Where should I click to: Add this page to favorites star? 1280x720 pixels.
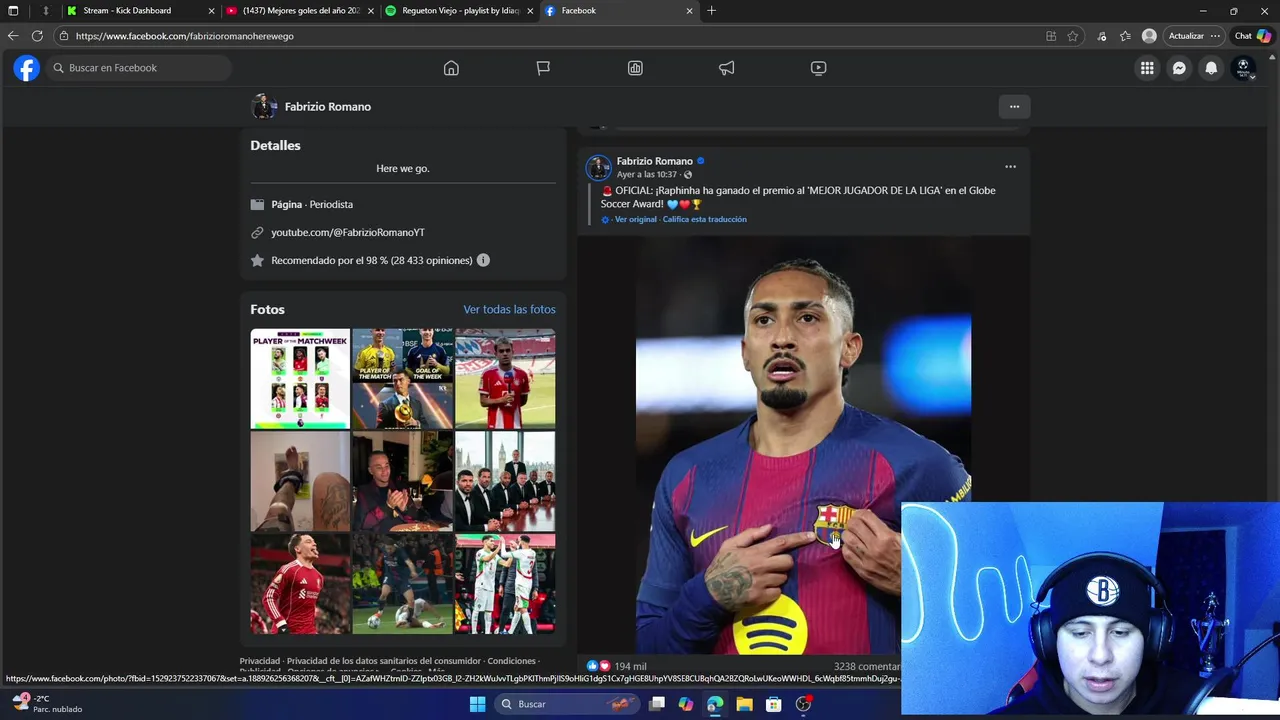click(x=1072, y=36)
